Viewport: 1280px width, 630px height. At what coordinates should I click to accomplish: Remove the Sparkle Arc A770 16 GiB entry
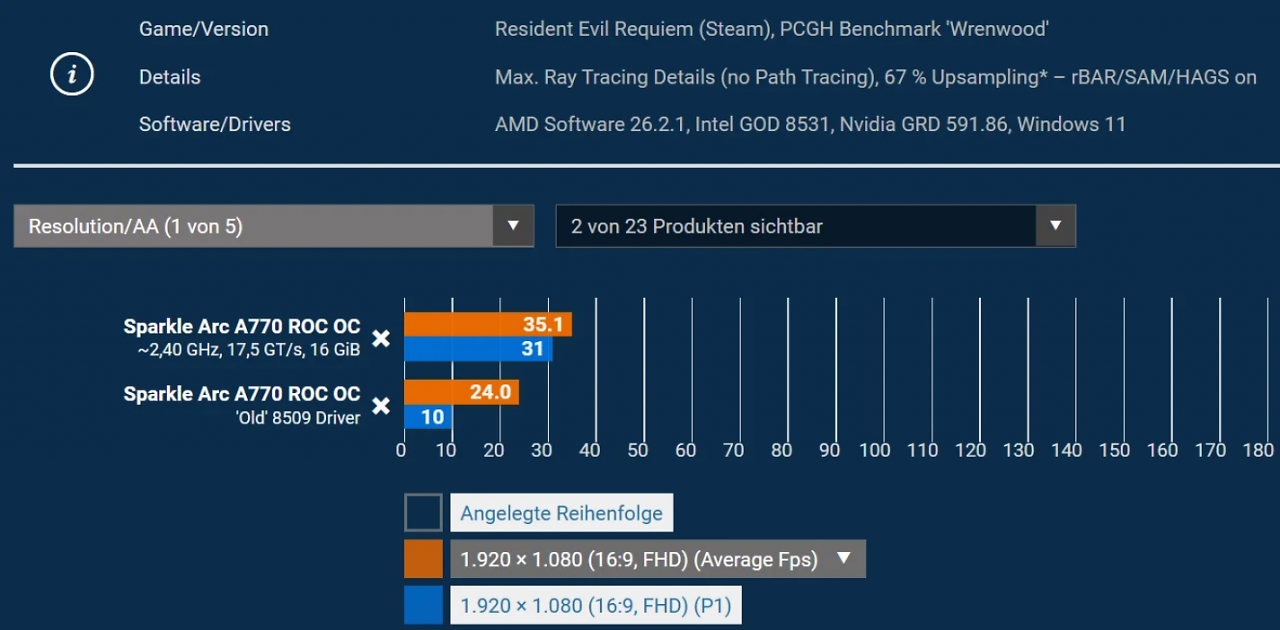[x=381, y=338]
